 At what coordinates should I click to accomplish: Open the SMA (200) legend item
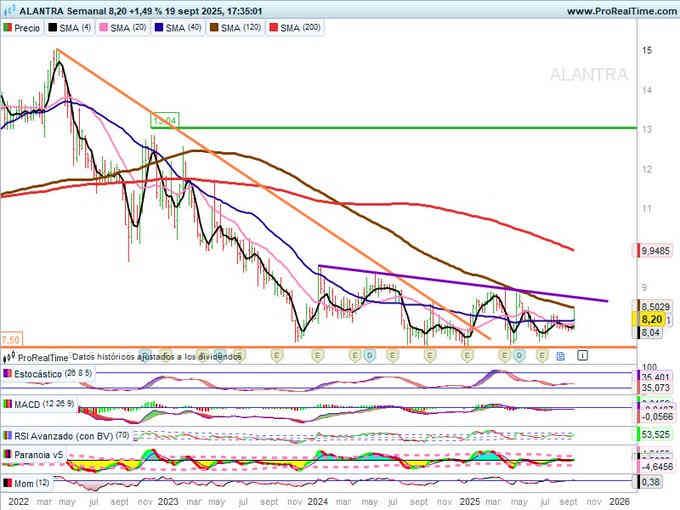tap(295, 28)
